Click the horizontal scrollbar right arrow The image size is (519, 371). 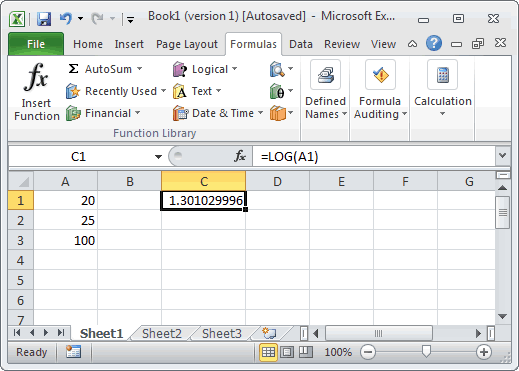[x=479, y=333]
